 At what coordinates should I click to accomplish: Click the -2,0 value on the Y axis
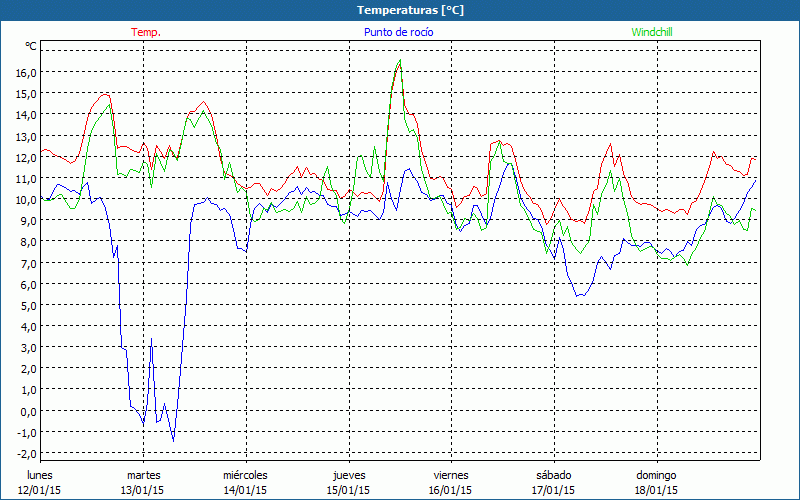pos(25,453)
